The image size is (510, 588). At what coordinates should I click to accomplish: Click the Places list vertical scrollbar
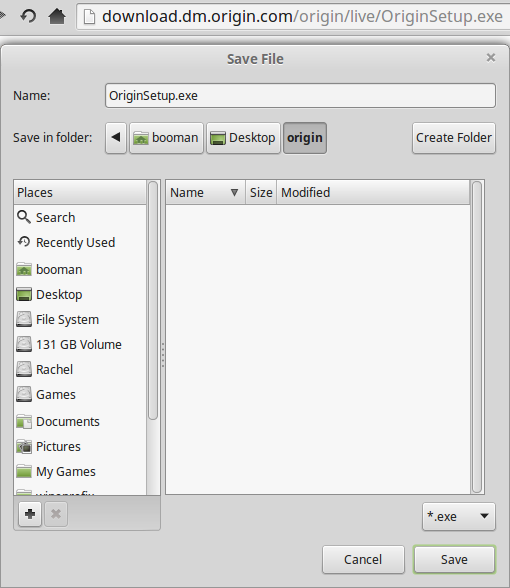tap(153, 300)
